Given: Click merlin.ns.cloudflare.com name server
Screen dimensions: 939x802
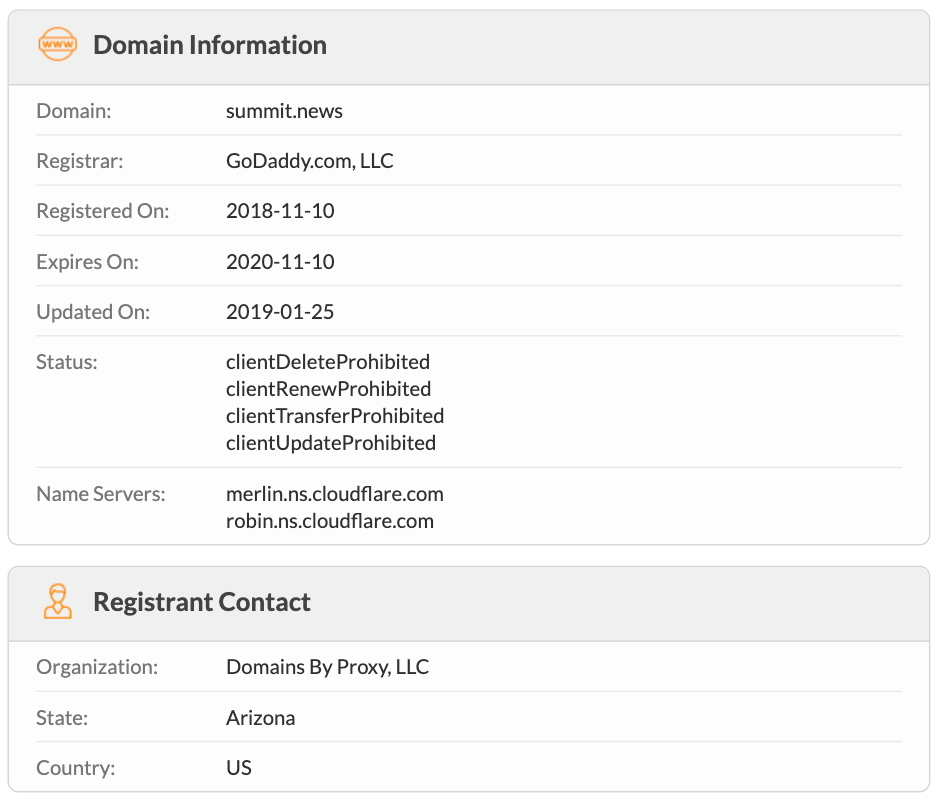Looking at the screenshot, I should point(335,494).
